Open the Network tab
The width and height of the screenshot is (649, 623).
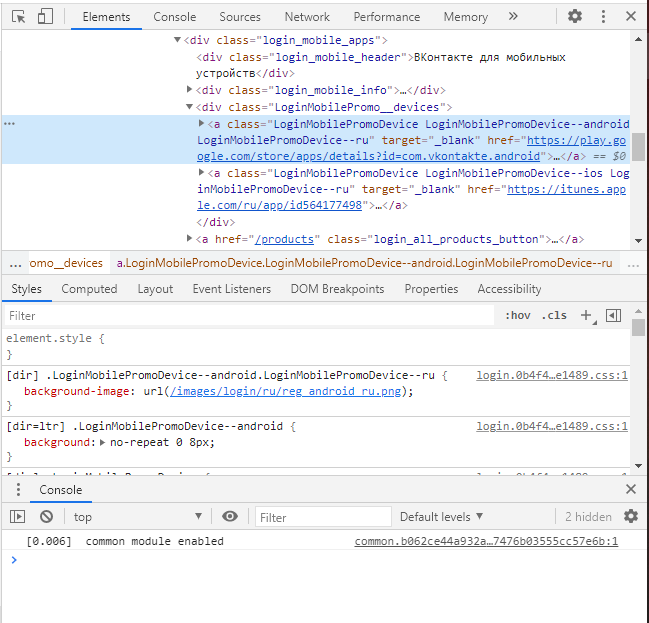pos(307,17)
